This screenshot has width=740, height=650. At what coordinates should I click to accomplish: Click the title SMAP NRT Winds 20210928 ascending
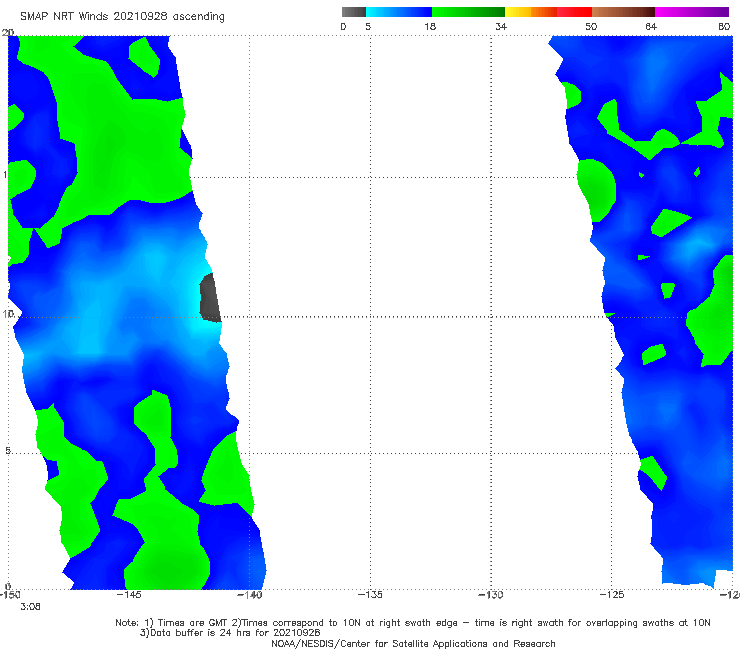tap(122, 16)
